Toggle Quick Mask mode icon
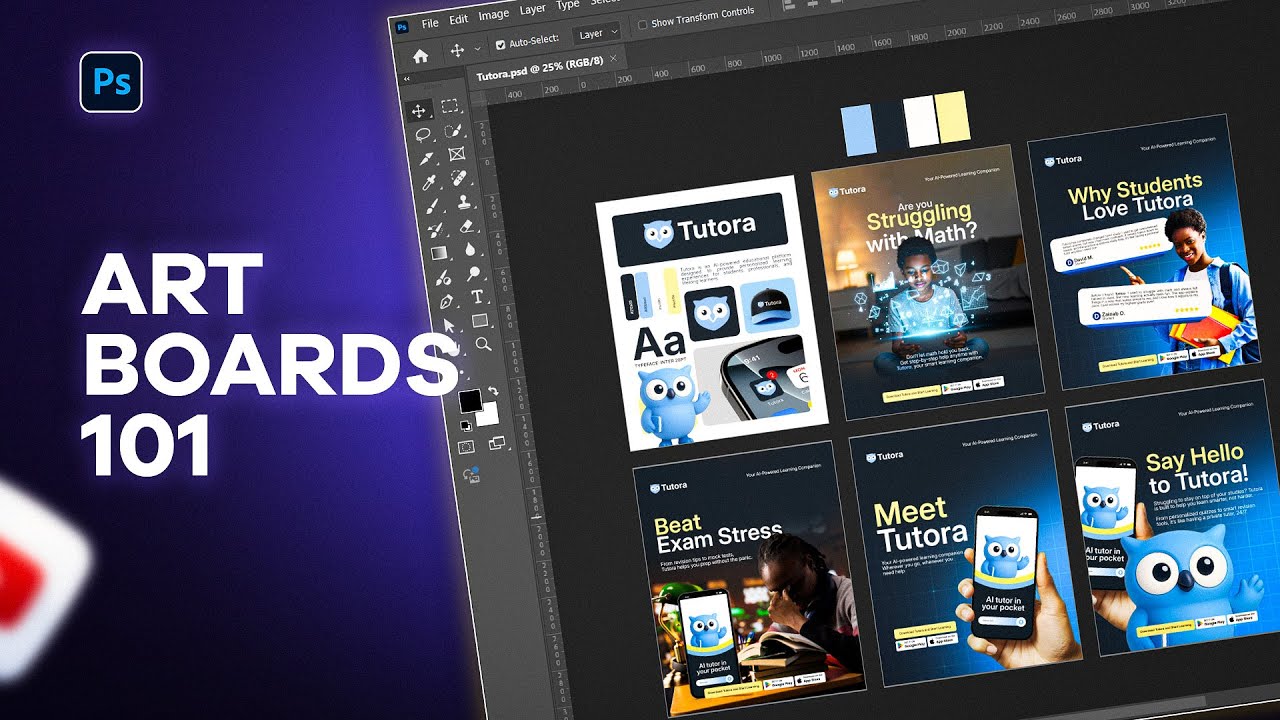Image resolution: width=1280 pixels, height=720 pixels. 465,448
